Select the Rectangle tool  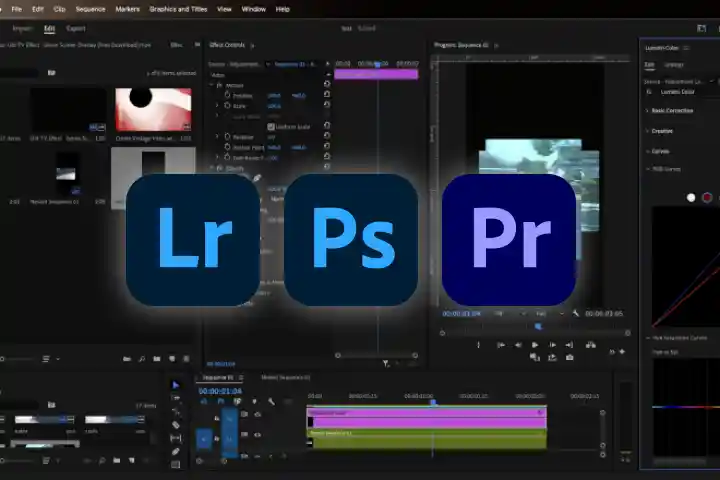coord(175,464)
